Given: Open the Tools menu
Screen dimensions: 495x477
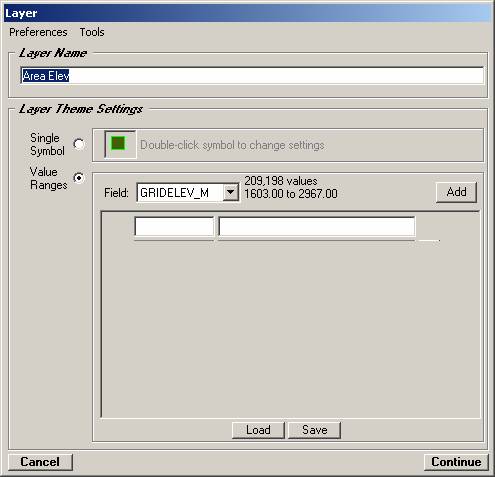Looking at the screenshot, I should point(92,32).
